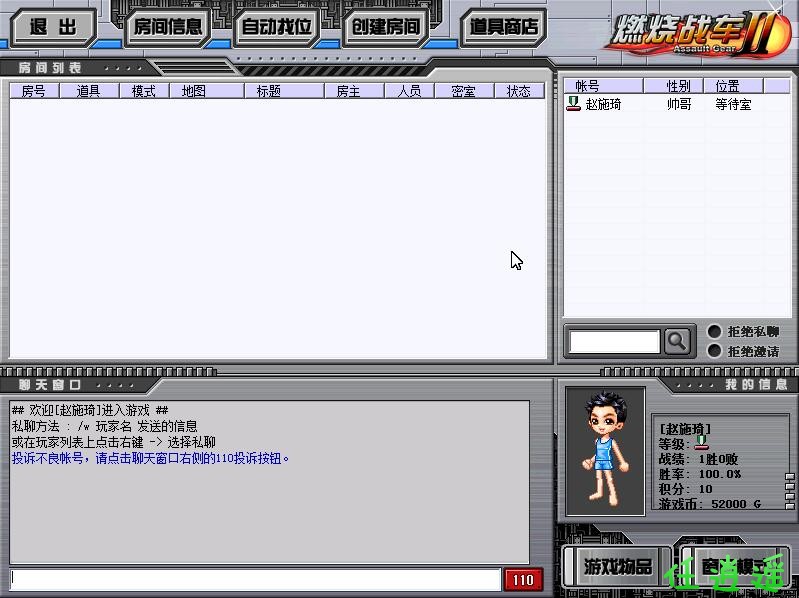Image resolution: width=799 pixels, height=598 pixels.
Task: Sort room list by 模式 column
Action: pyautogui.click(x=144, y=91)
